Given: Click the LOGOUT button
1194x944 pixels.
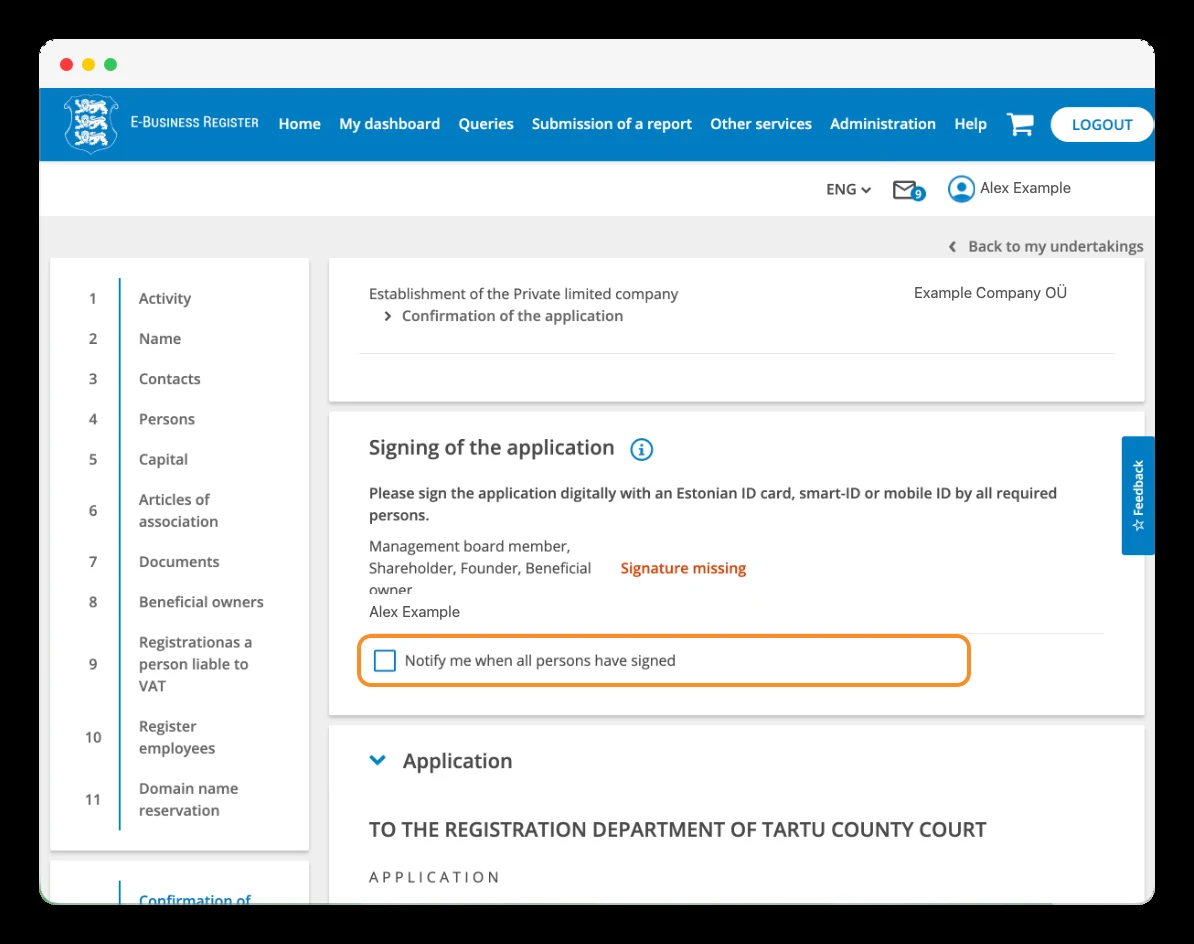Looking at the screenshot, I should point(1102,124).
